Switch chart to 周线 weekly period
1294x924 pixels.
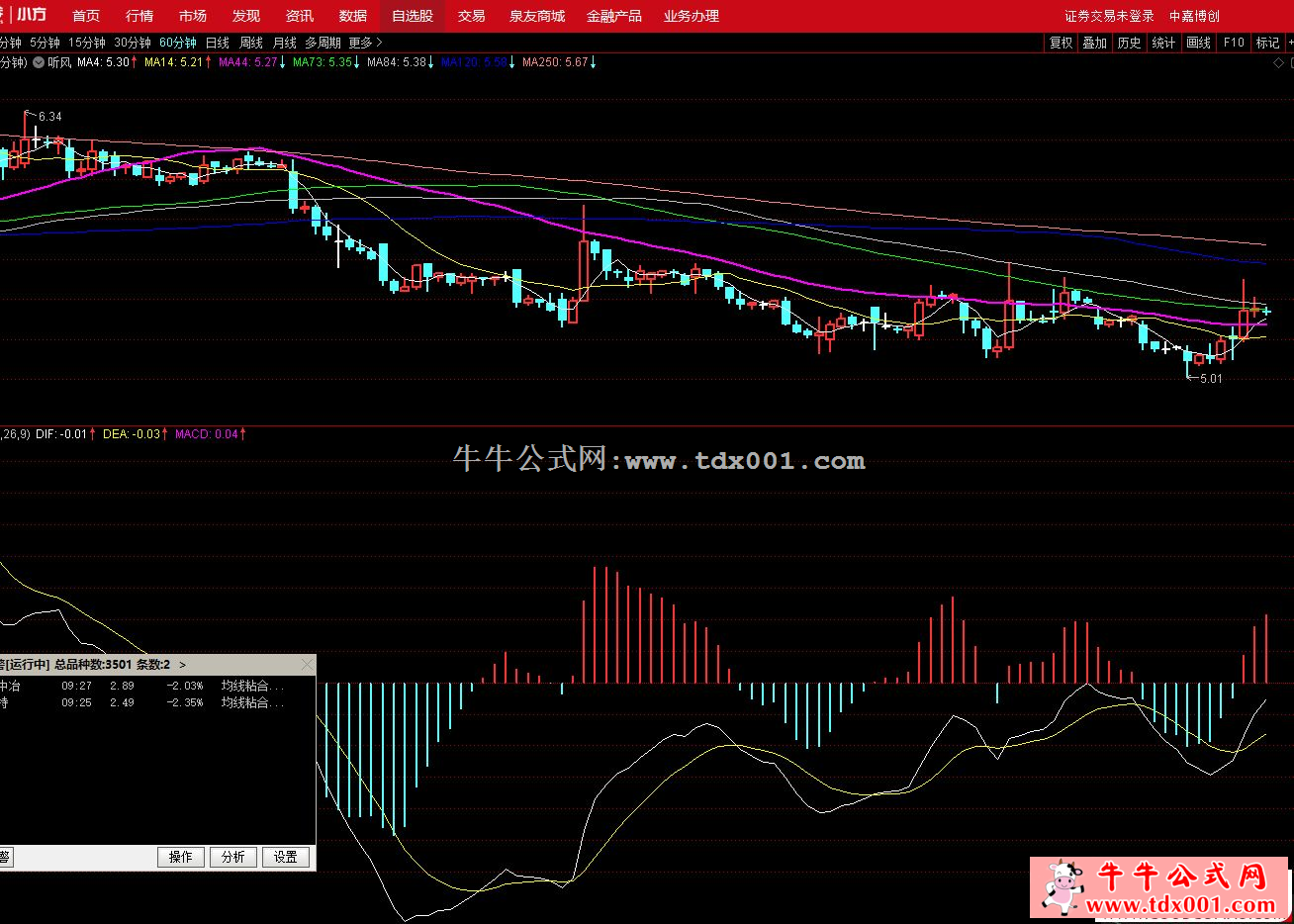pyautogui.click(x=251, y=43)
